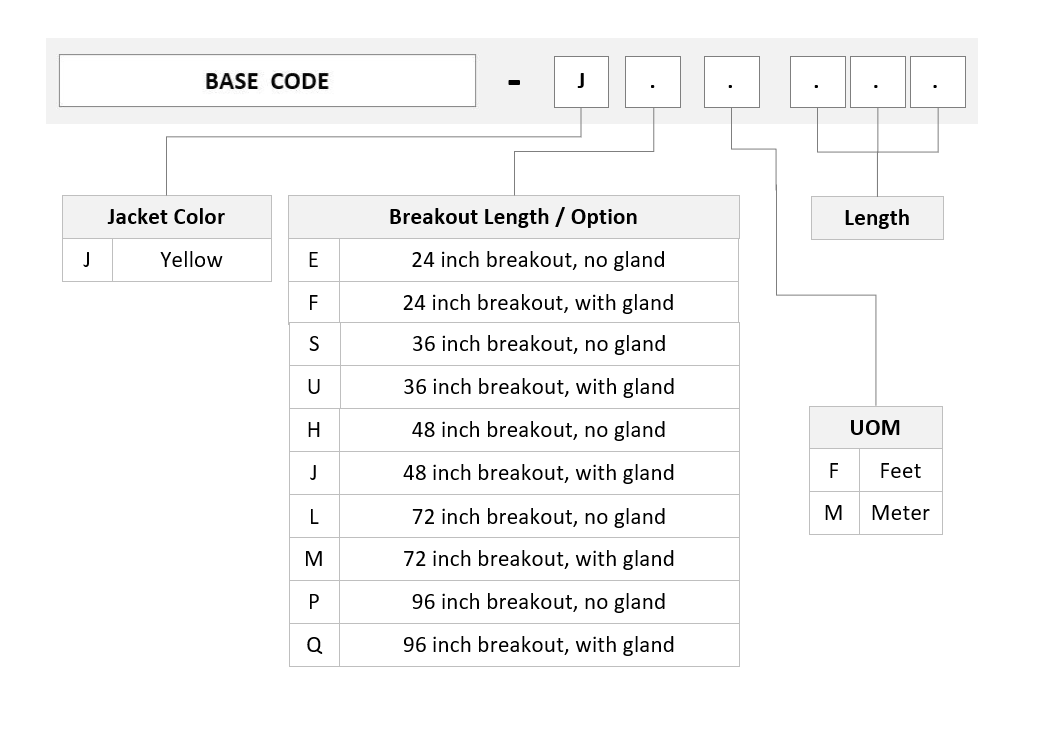Click the Breakout Length / Option header
1038x737 pixels.
(x=514, y=217)
